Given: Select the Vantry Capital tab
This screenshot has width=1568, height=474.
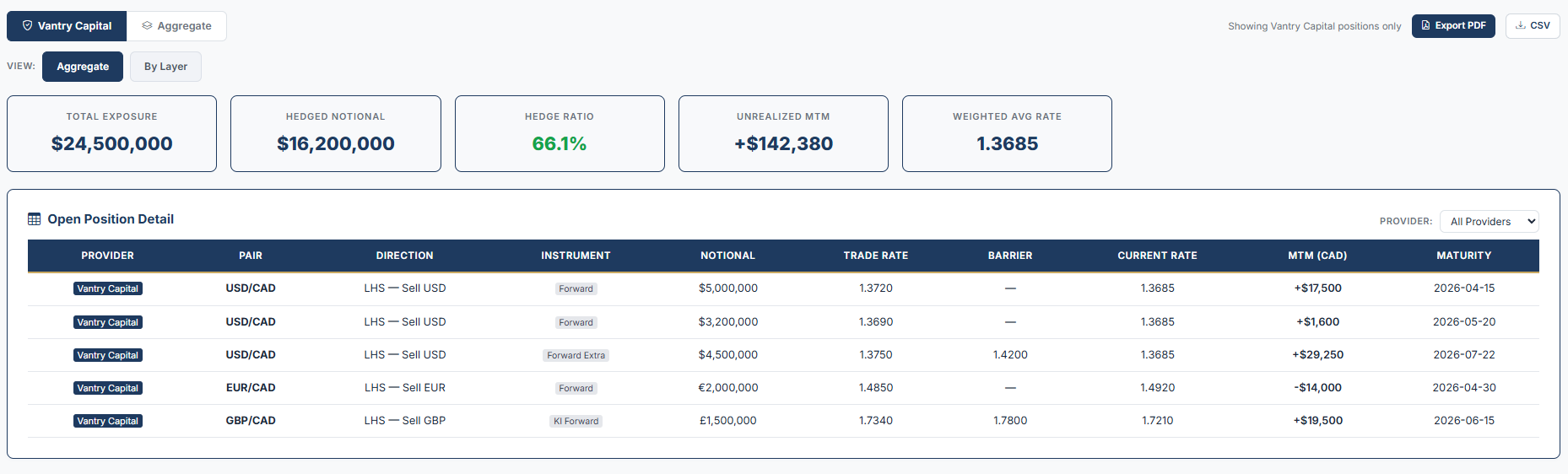Looking at the screenshot, I should tap(67, 26).
